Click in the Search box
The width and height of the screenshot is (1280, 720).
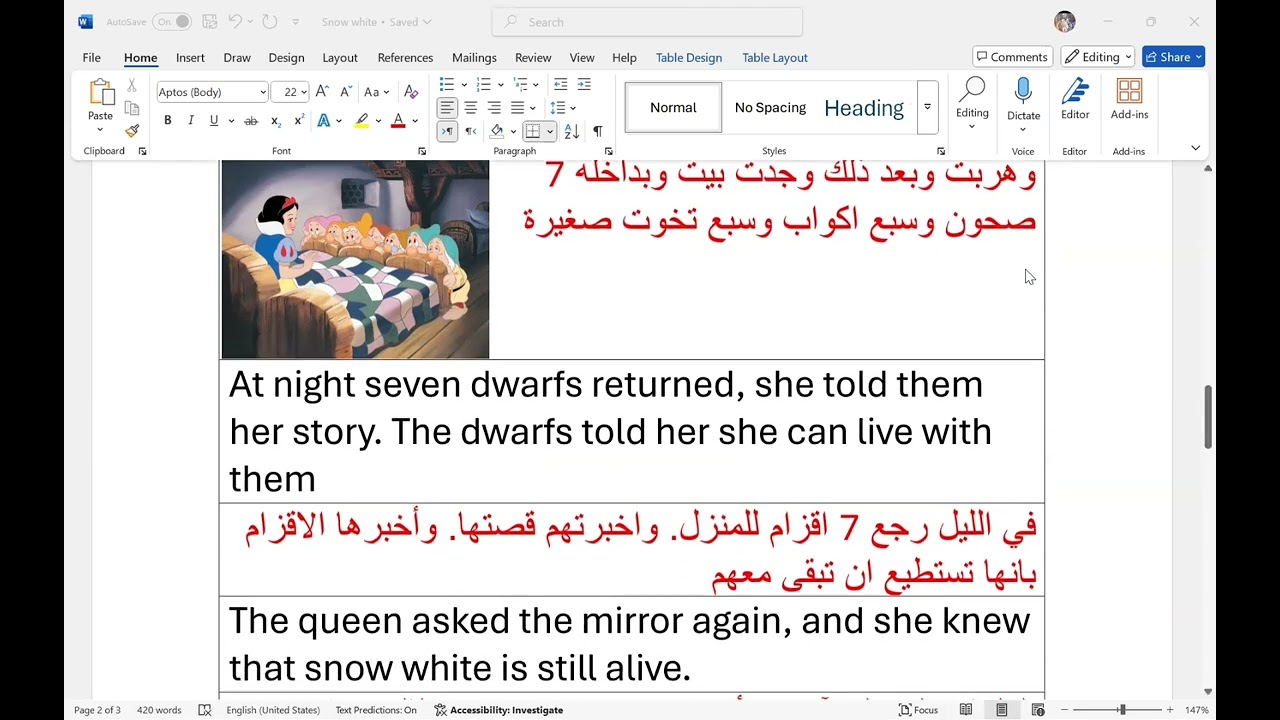point(647,21)
